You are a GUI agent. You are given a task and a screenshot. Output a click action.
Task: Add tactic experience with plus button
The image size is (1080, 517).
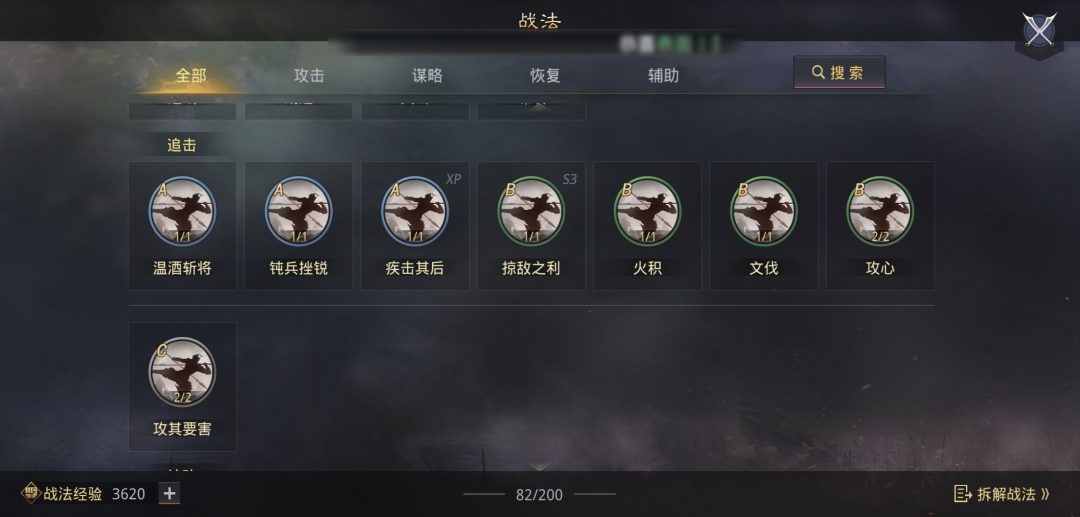tap(169, 493)
